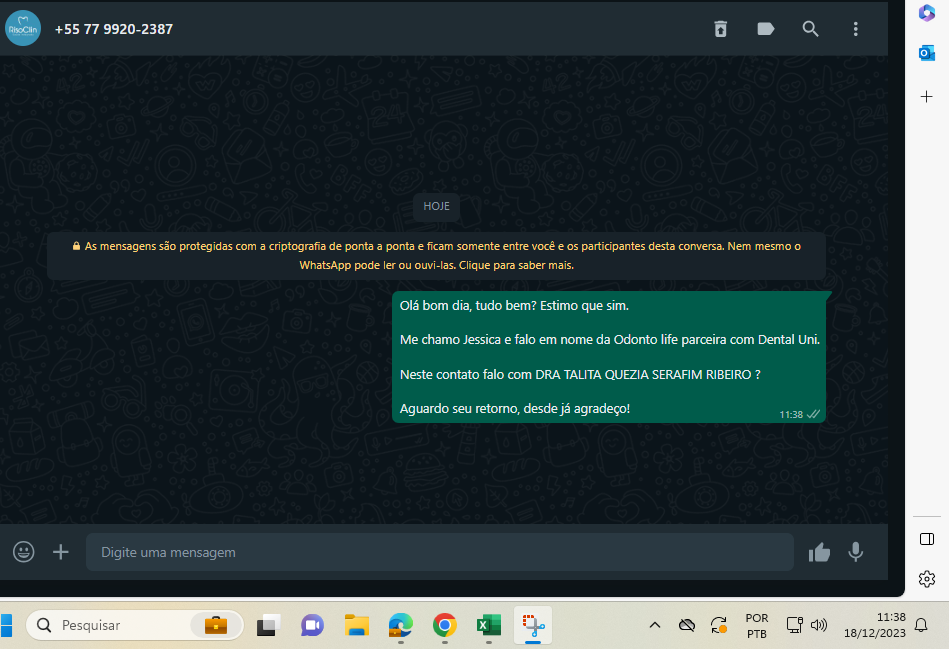Open the three-dot chat menu
Image resolution: width=949 pixels, height=649 pixels.
click(855, 28)
